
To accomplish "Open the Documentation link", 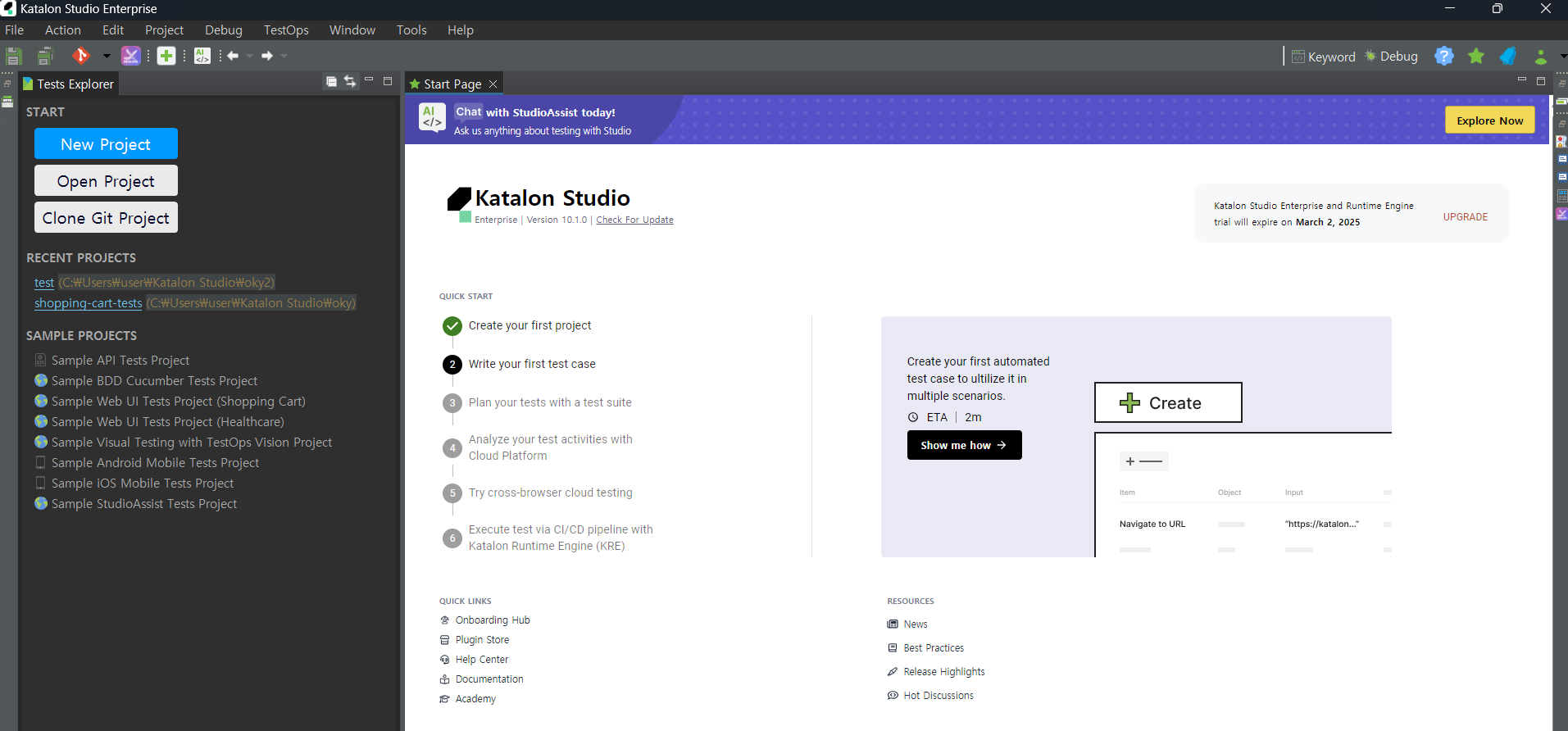I will pyautogui.click(x=489, y=679).
